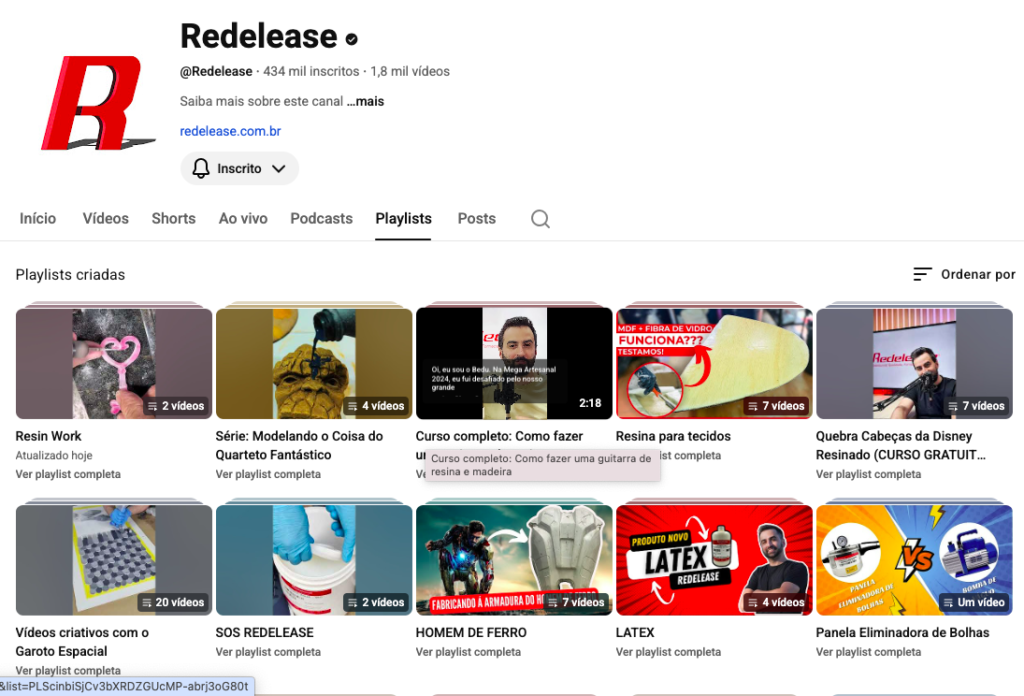Image resolution: width=1024 pixels, height=696 pixels.
Task: Click Ver playlist completa under LATEX
Action: coord(668,652)
